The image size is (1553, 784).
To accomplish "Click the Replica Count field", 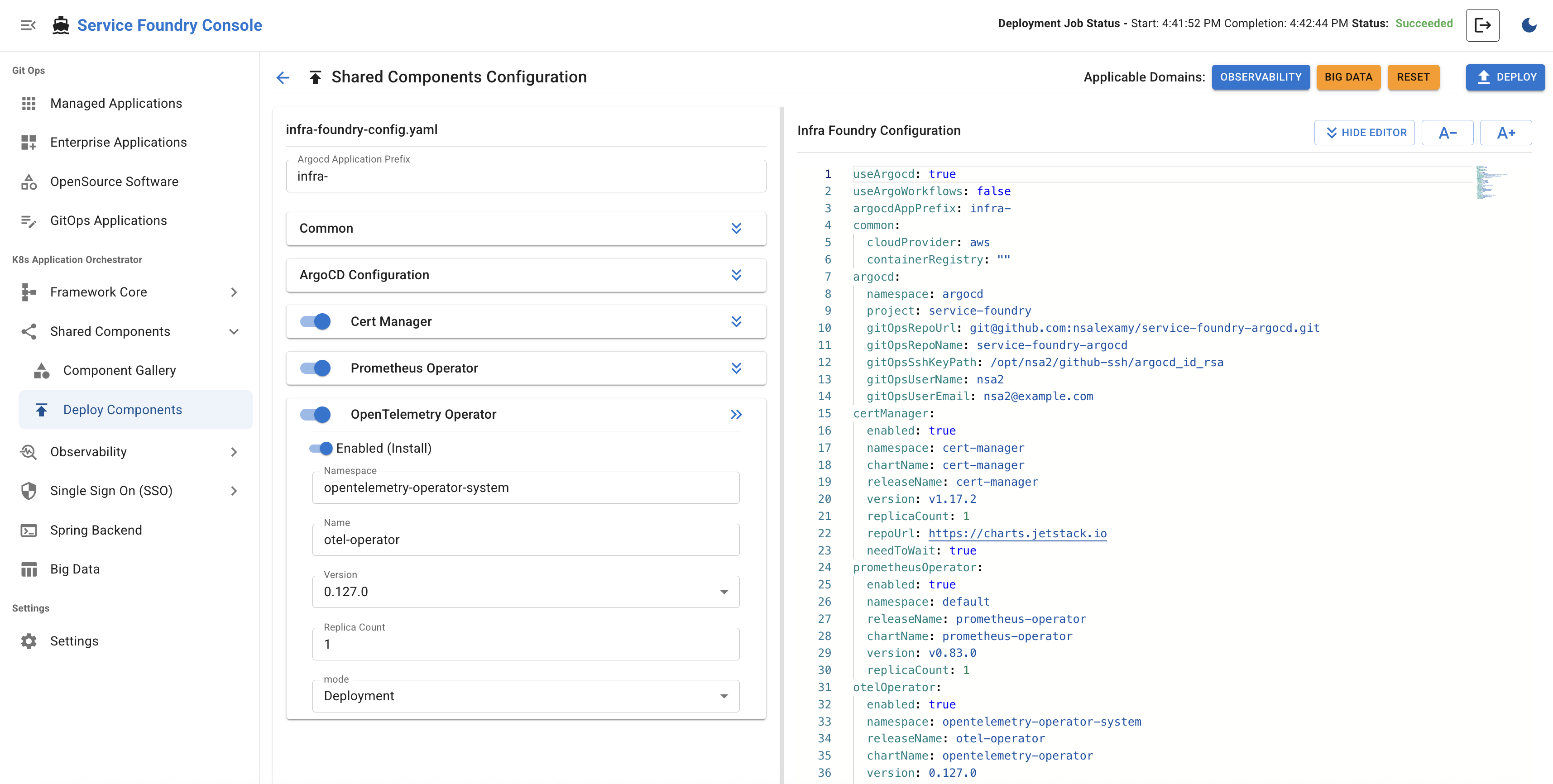I will [526, 644].
